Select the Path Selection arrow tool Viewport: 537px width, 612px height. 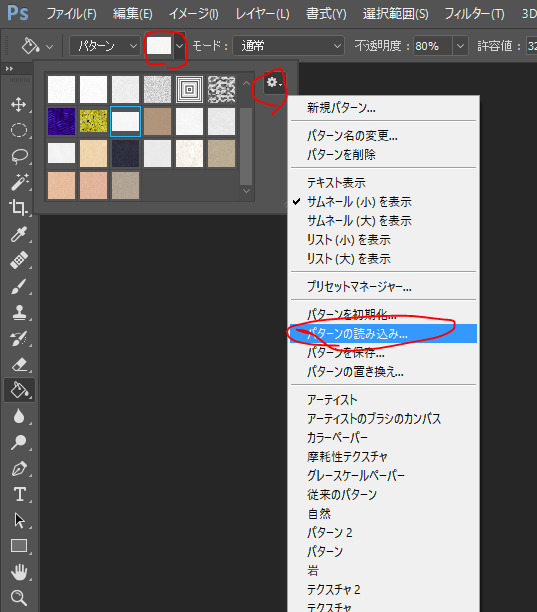[x=18, y=520]
